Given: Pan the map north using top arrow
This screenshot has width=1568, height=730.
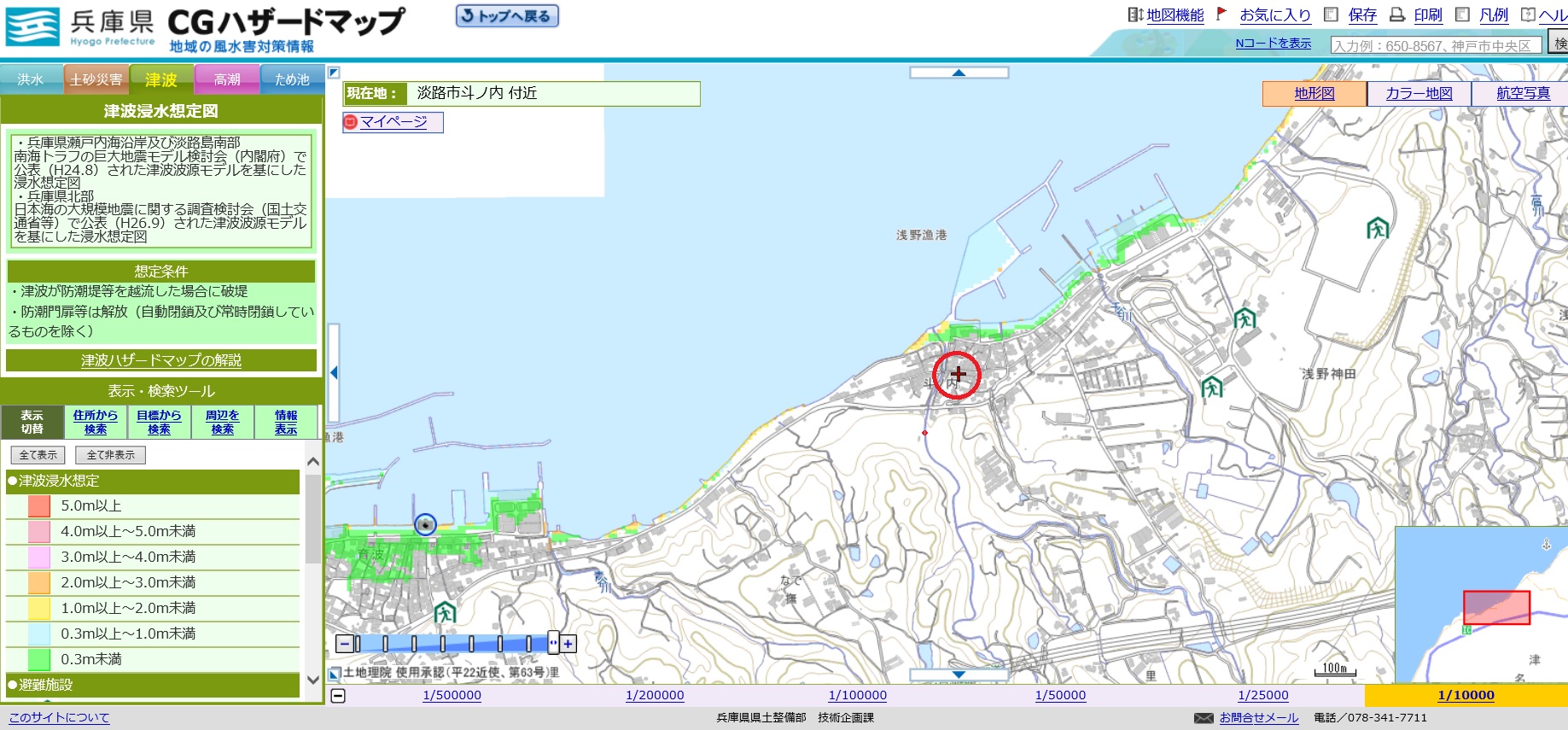Looking at the screenshot, I should point(959,73).
